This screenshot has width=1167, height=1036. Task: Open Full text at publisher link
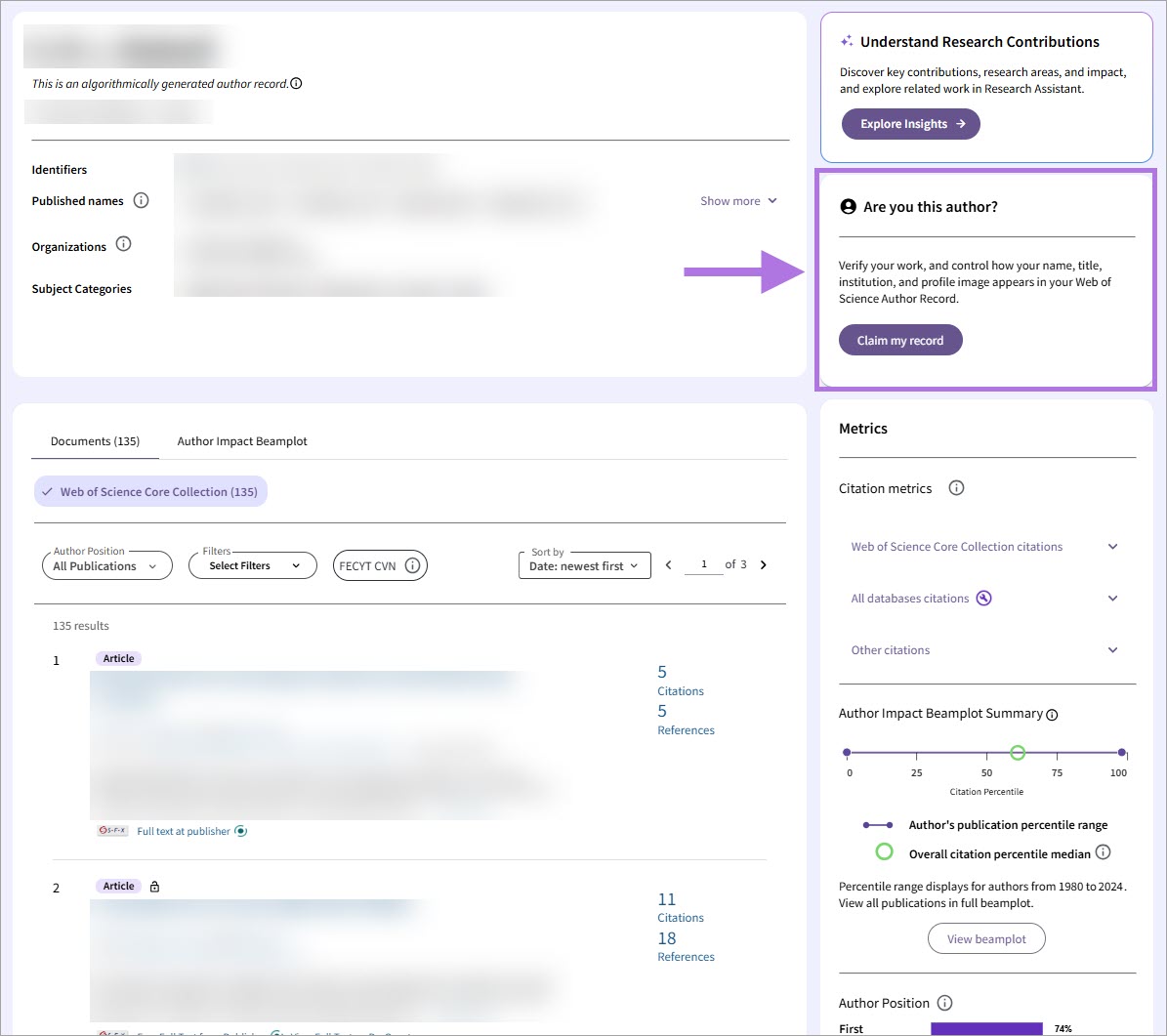point(183,831)
